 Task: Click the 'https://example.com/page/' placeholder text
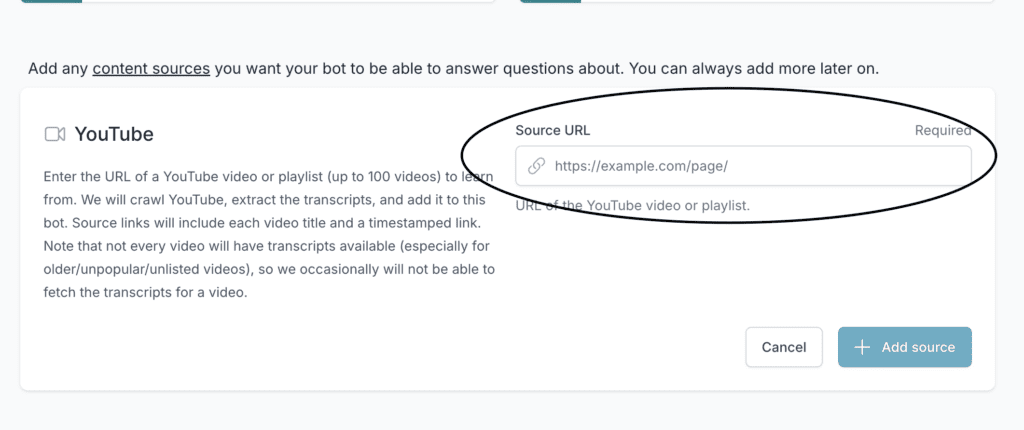(641, 166)
